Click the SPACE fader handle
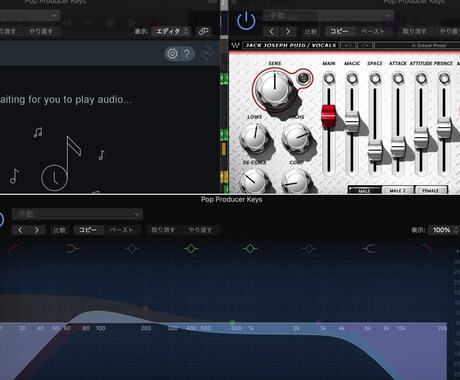This screenshot has width=460, height=380. [x=375, y=151]
